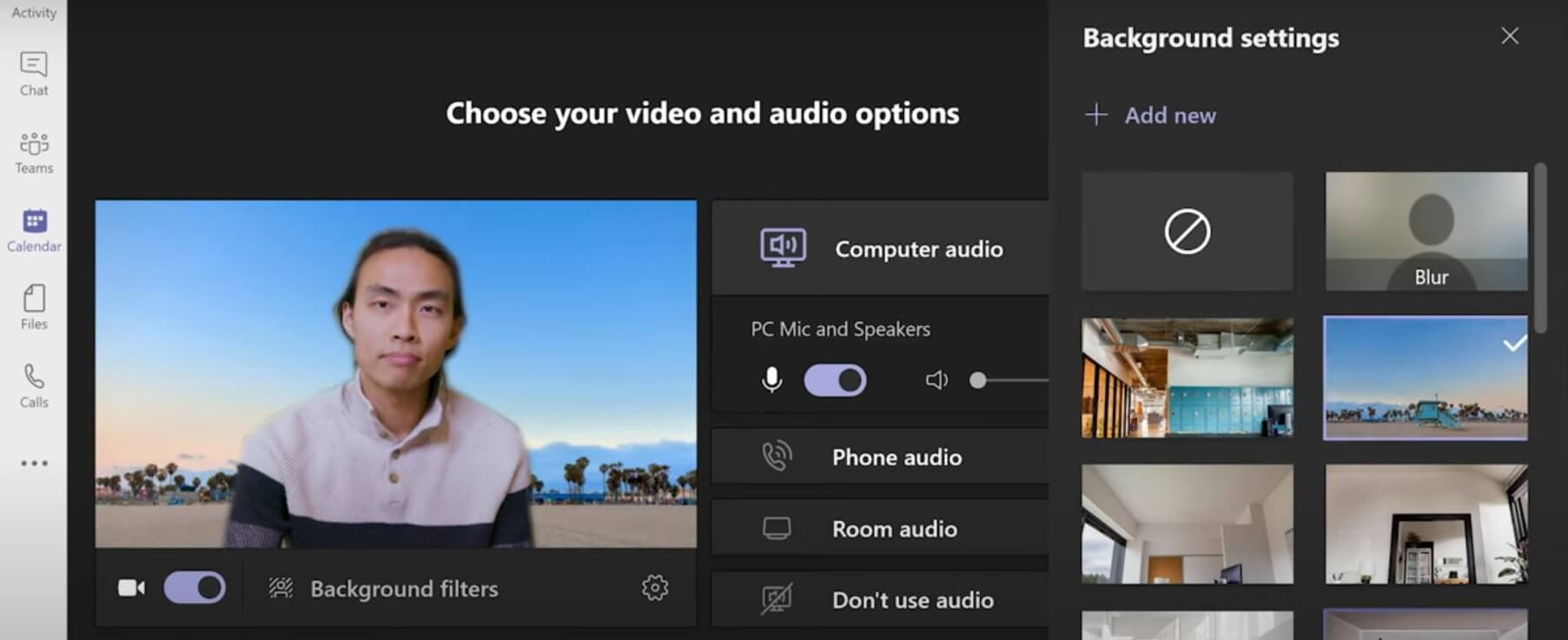Go to Calendar in the sidebar
This screenshot has height=640, width=1568.
(34, 230)
